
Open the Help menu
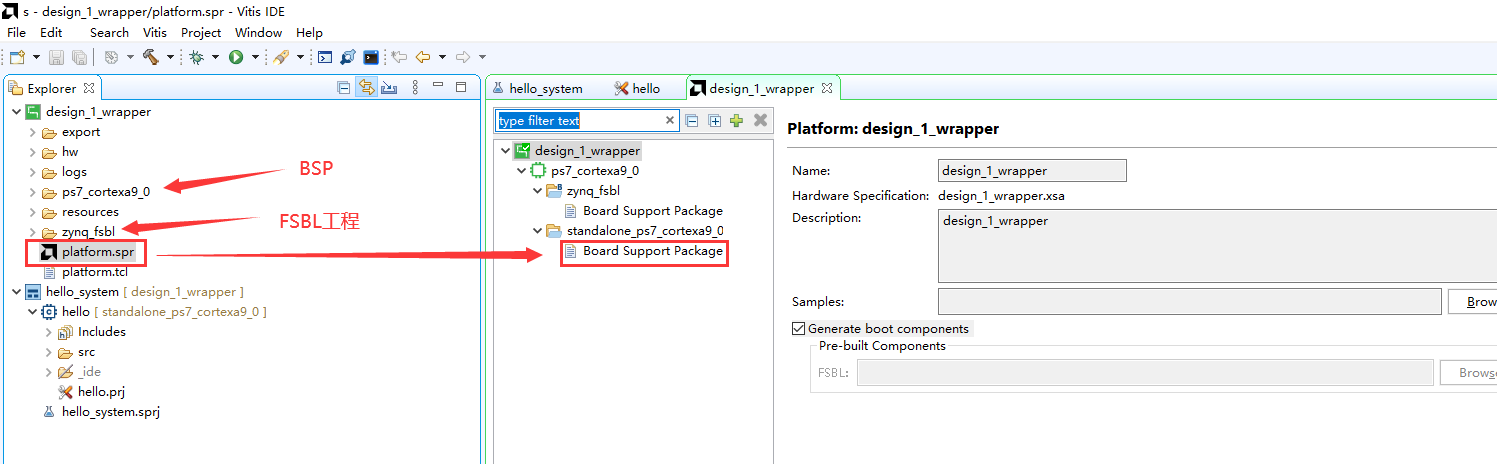pos(310,33)
